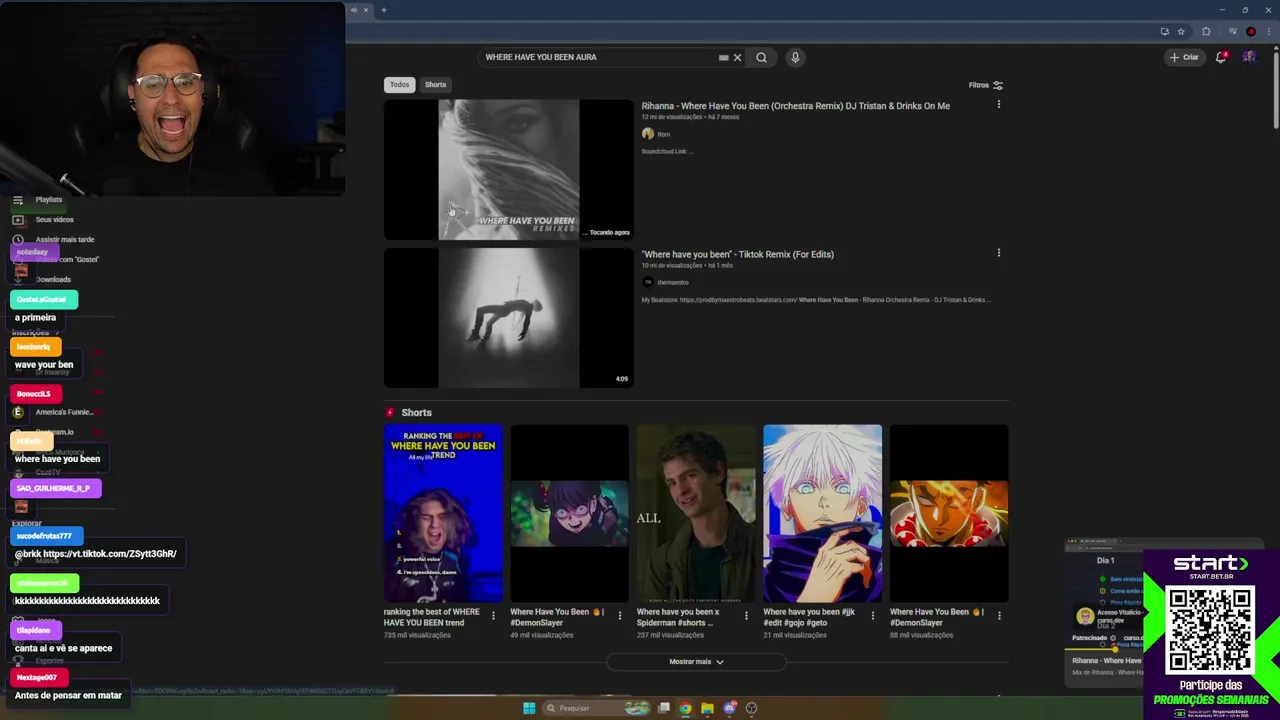
Task: Open Rihanna Orchestra Remix video thumbnail
Action: [x=509, y=169]
